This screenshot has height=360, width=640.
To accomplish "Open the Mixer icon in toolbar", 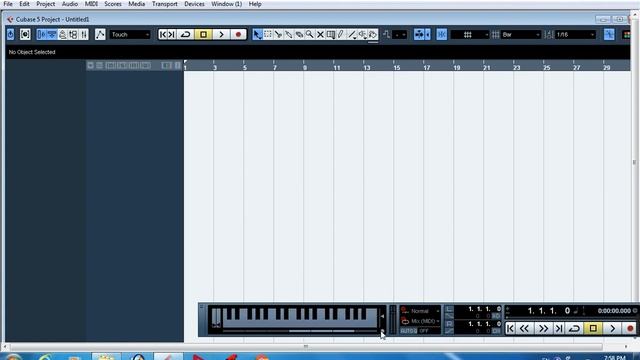I will coord(84,35).
